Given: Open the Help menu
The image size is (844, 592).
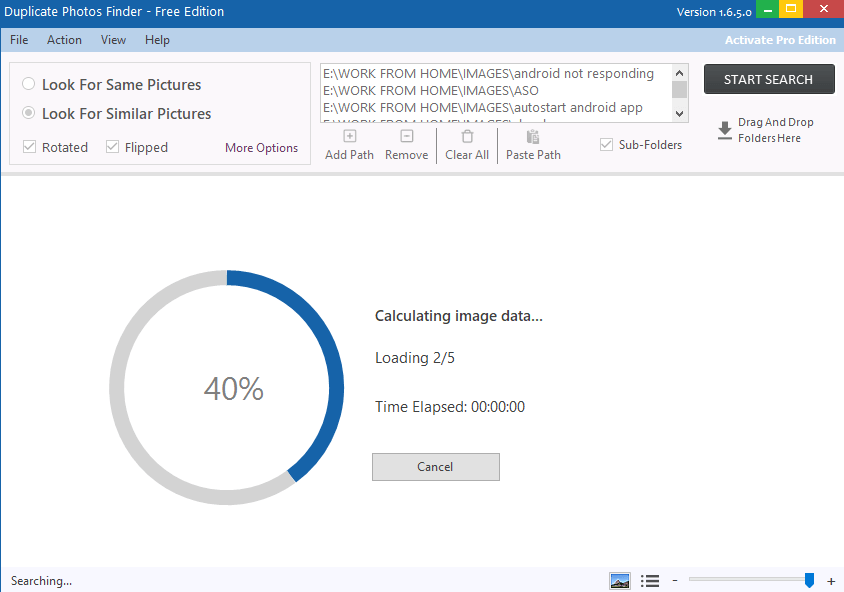Looking at the screenshot, I should pyautogui.click(x=157, y=40).
